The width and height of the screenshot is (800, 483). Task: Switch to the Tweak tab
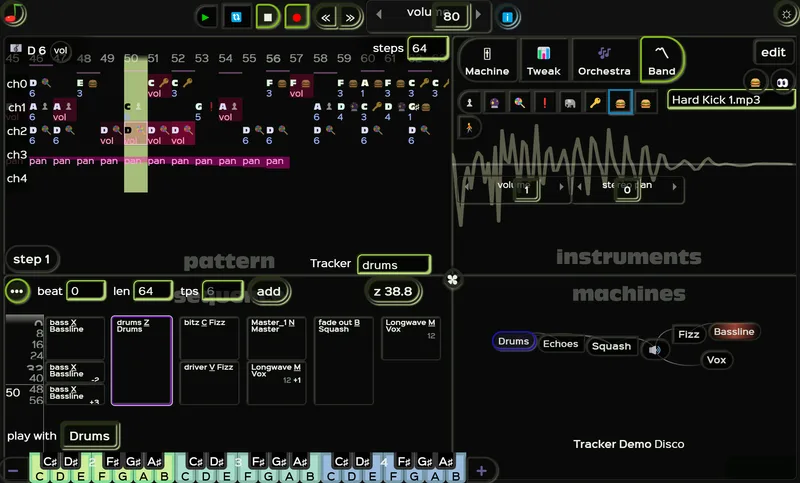click(x=543, y=60)
